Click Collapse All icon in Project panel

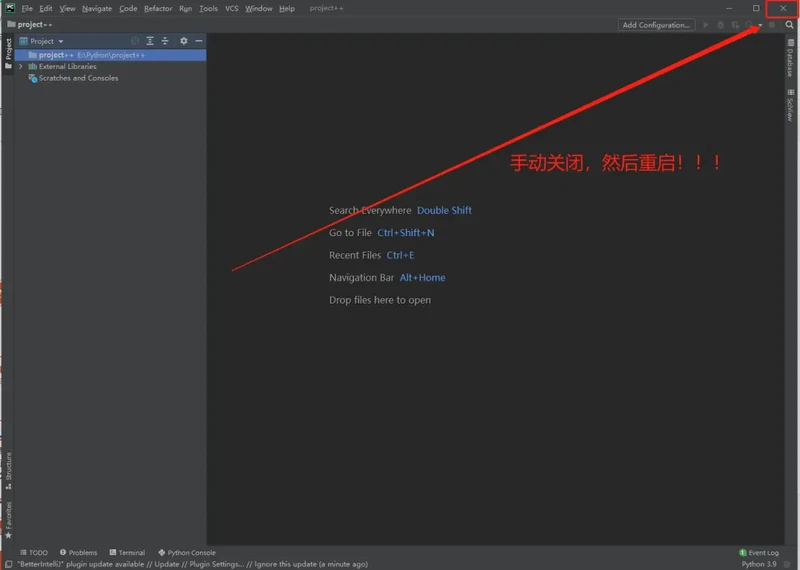click(165, 41)
